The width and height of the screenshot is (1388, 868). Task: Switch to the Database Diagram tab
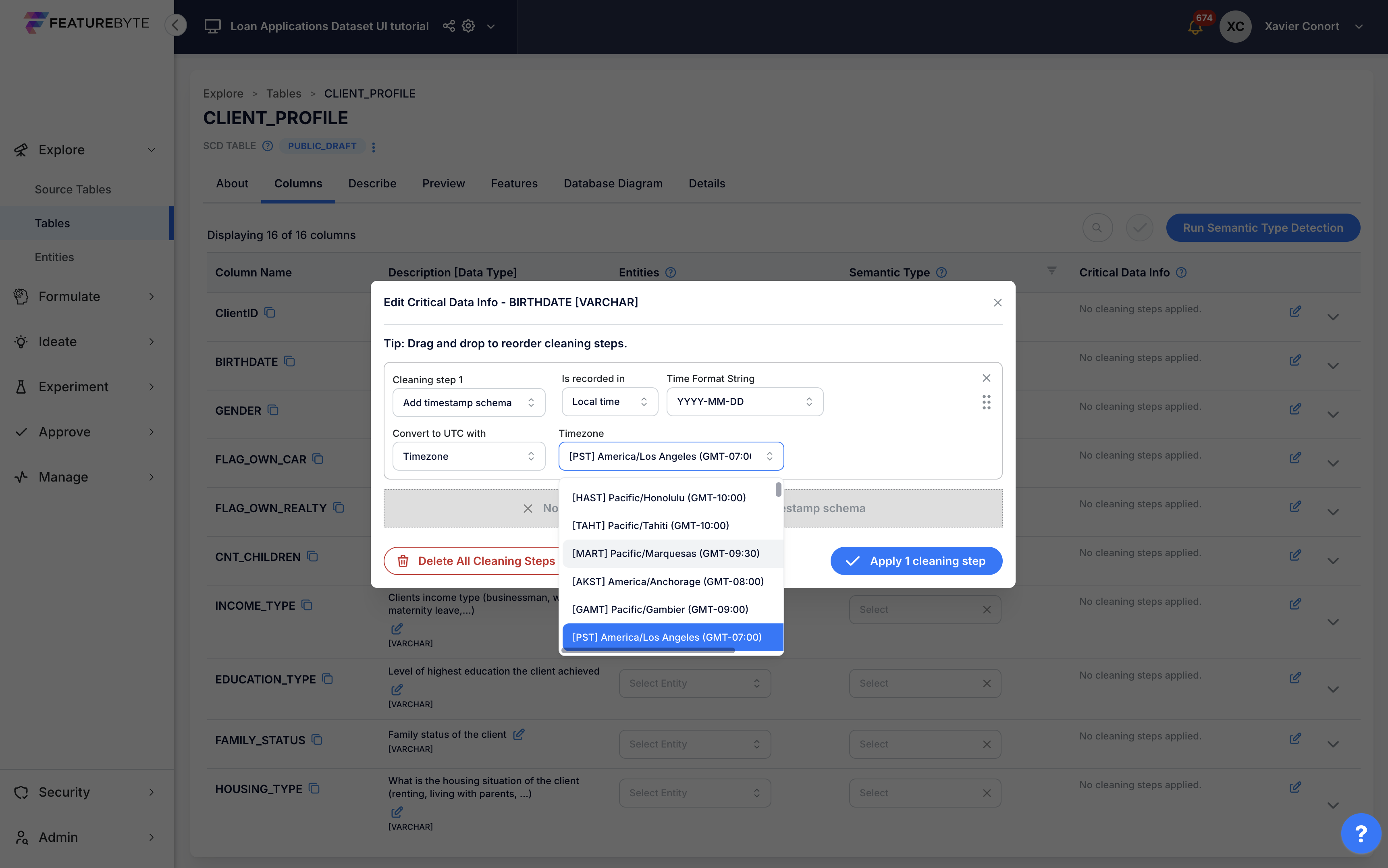pyautogui.click(x=613, y=183)
